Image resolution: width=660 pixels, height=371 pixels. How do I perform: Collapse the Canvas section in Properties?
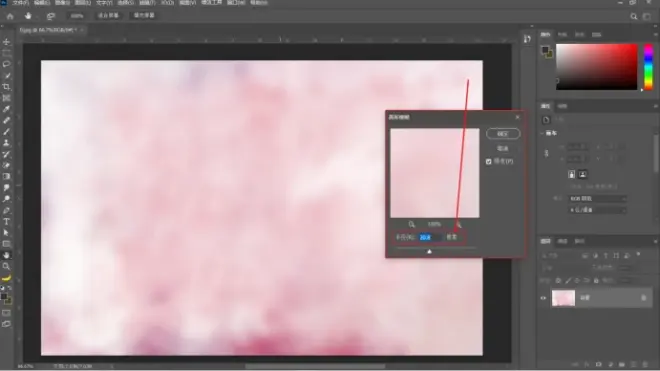pyautogui.click(x=542, y=133)
